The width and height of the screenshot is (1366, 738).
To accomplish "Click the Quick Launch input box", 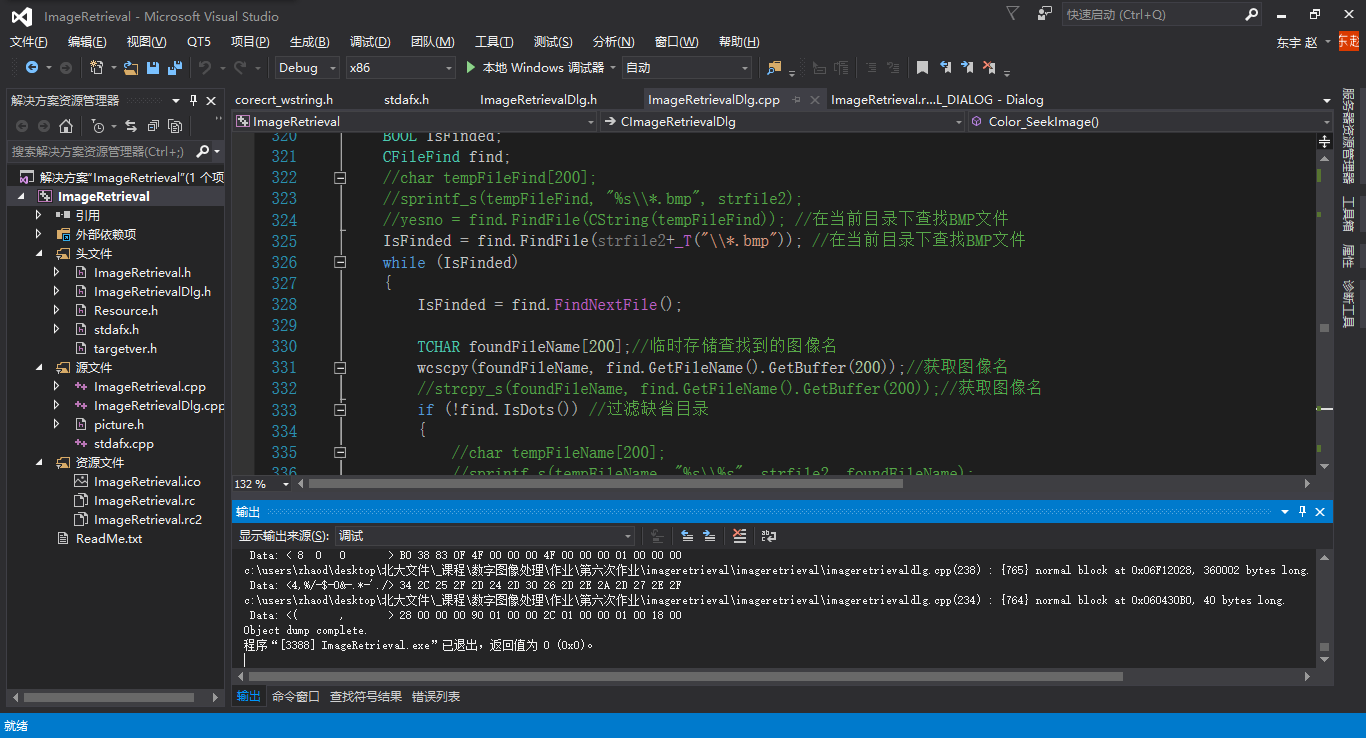I will (x=1153, y=14).
